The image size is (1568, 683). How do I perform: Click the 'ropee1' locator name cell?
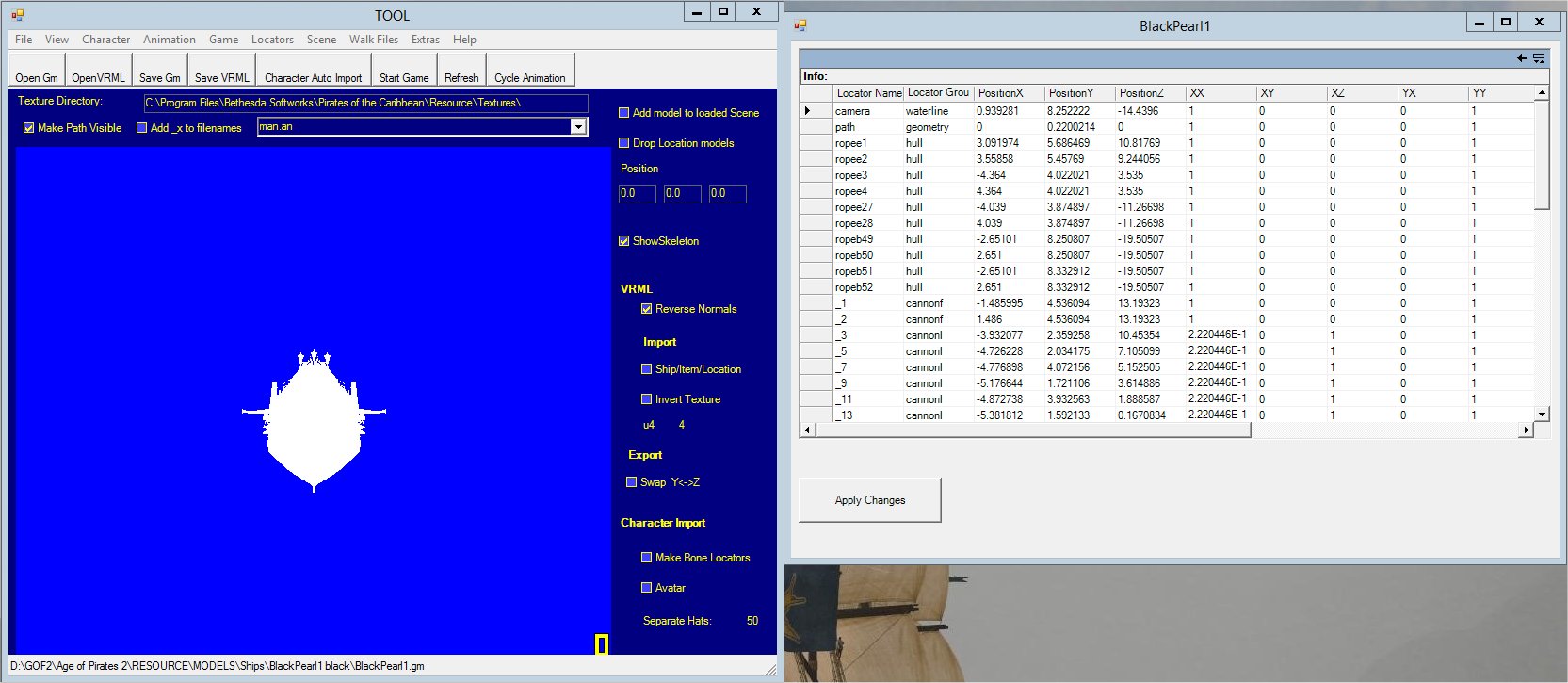[x=868, y=143]
